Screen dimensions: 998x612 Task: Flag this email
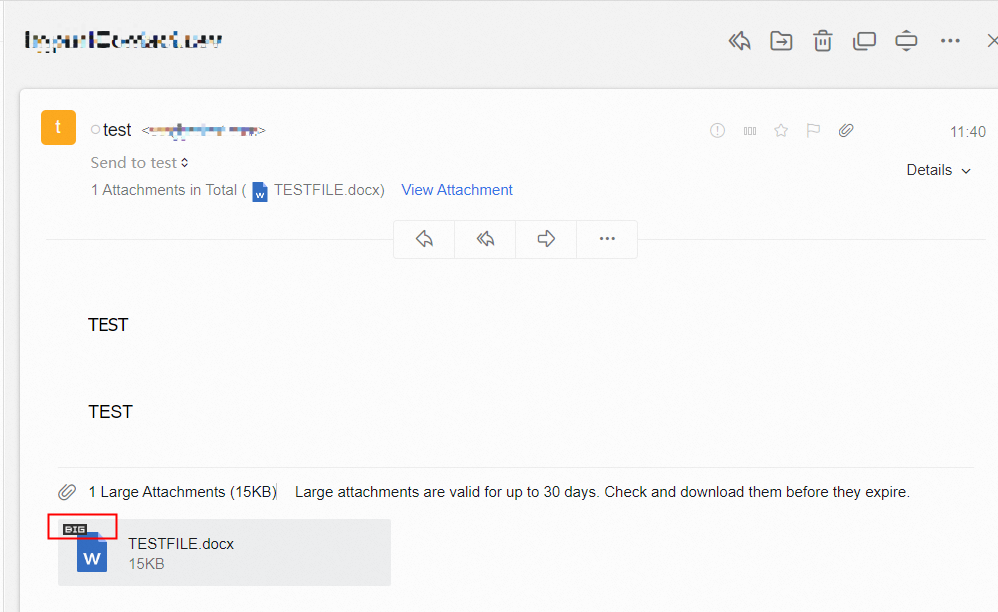(813, 130)
